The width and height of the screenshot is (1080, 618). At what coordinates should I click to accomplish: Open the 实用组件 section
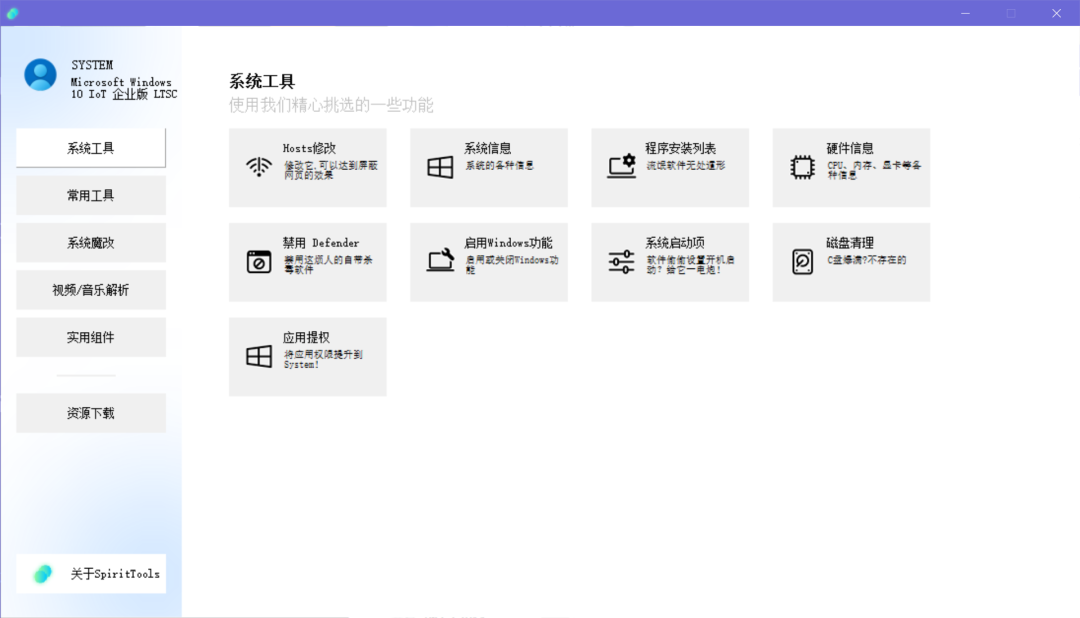point(91,337)
